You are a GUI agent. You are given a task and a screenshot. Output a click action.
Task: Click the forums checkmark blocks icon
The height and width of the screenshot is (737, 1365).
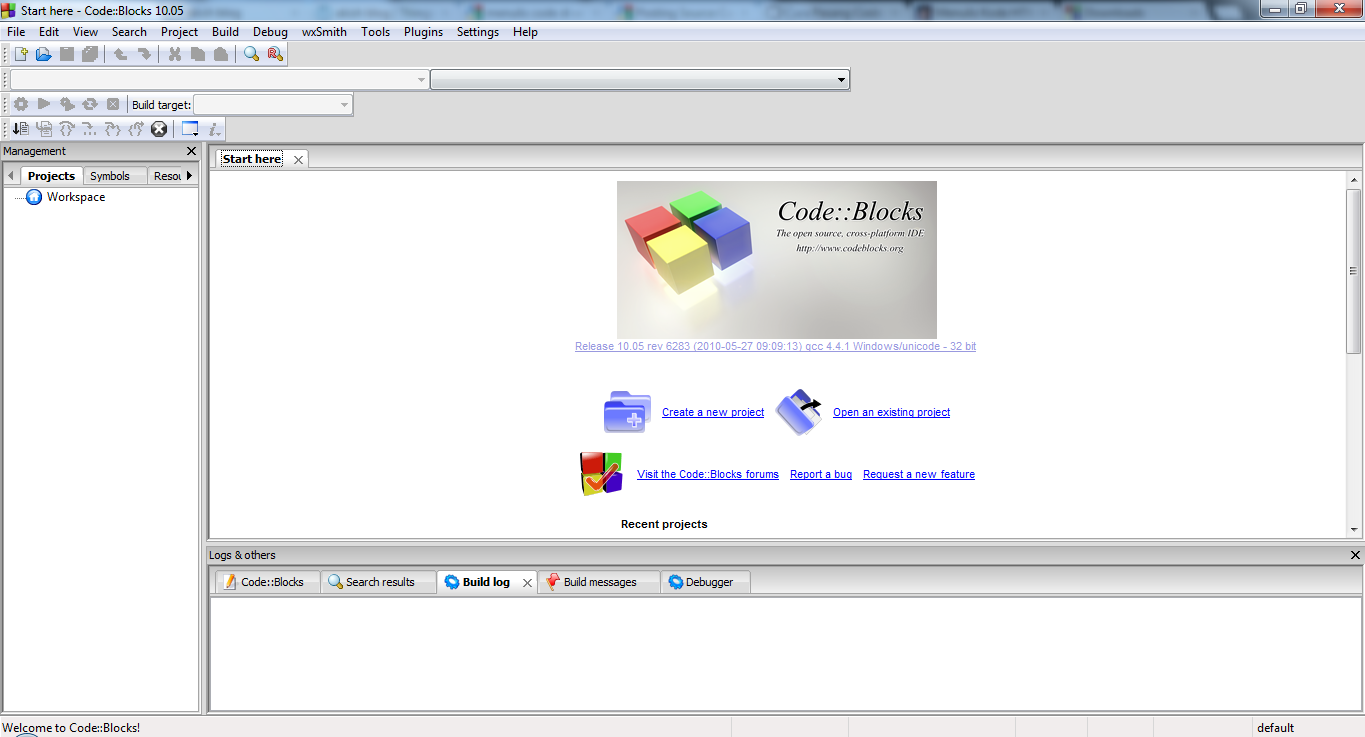coord(601,474)
